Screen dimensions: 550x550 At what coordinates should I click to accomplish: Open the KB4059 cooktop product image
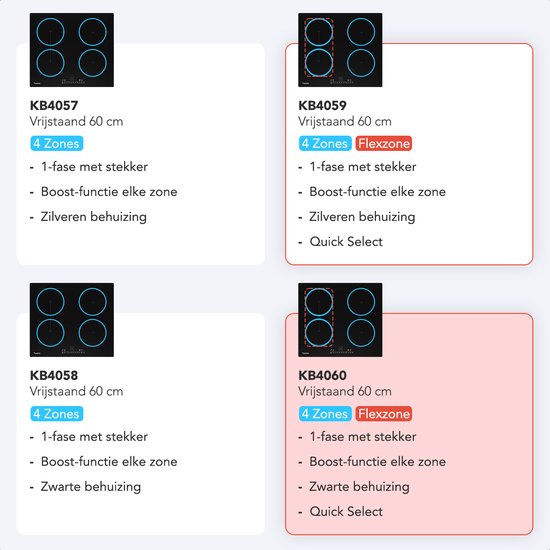pyautogui.click(x=340, y=50)
